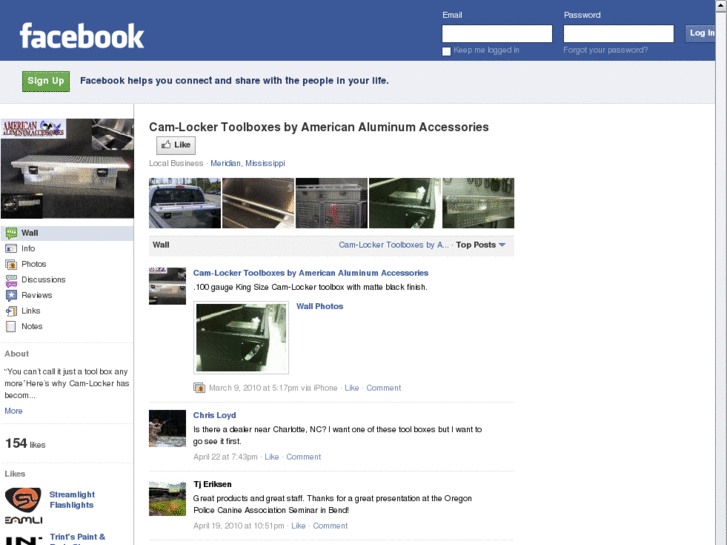Open the Top Posts dropdown

click(x=480, y=245)
